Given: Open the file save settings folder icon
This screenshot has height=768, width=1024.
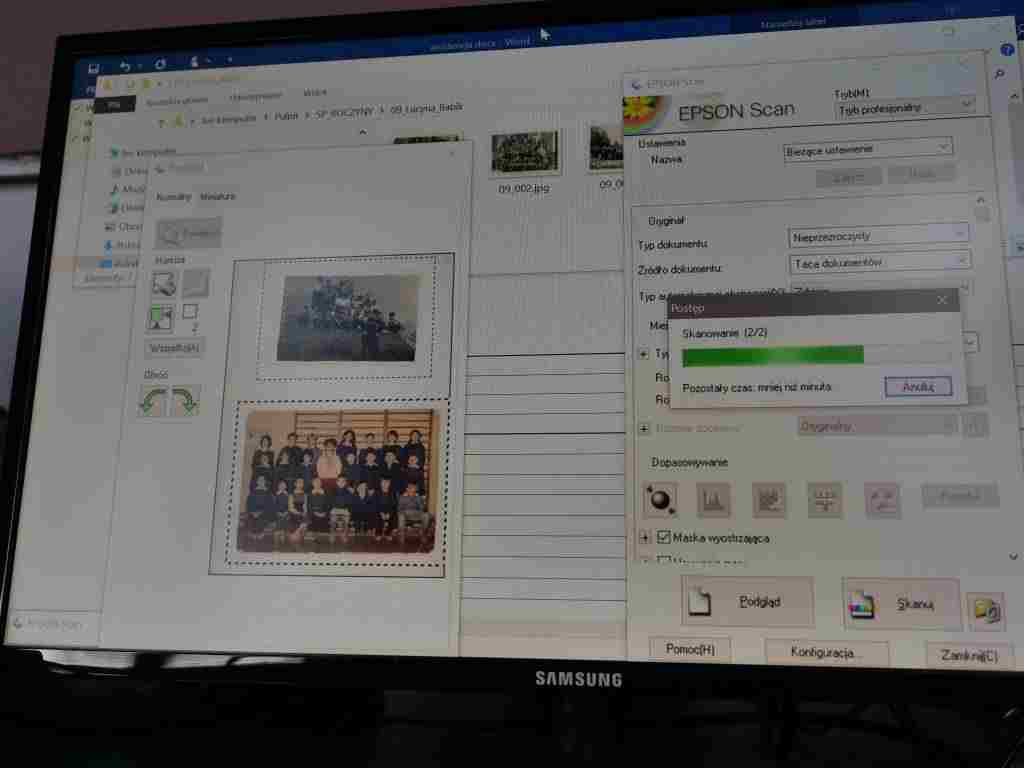Looking at the screenshot, I should 986,611.
